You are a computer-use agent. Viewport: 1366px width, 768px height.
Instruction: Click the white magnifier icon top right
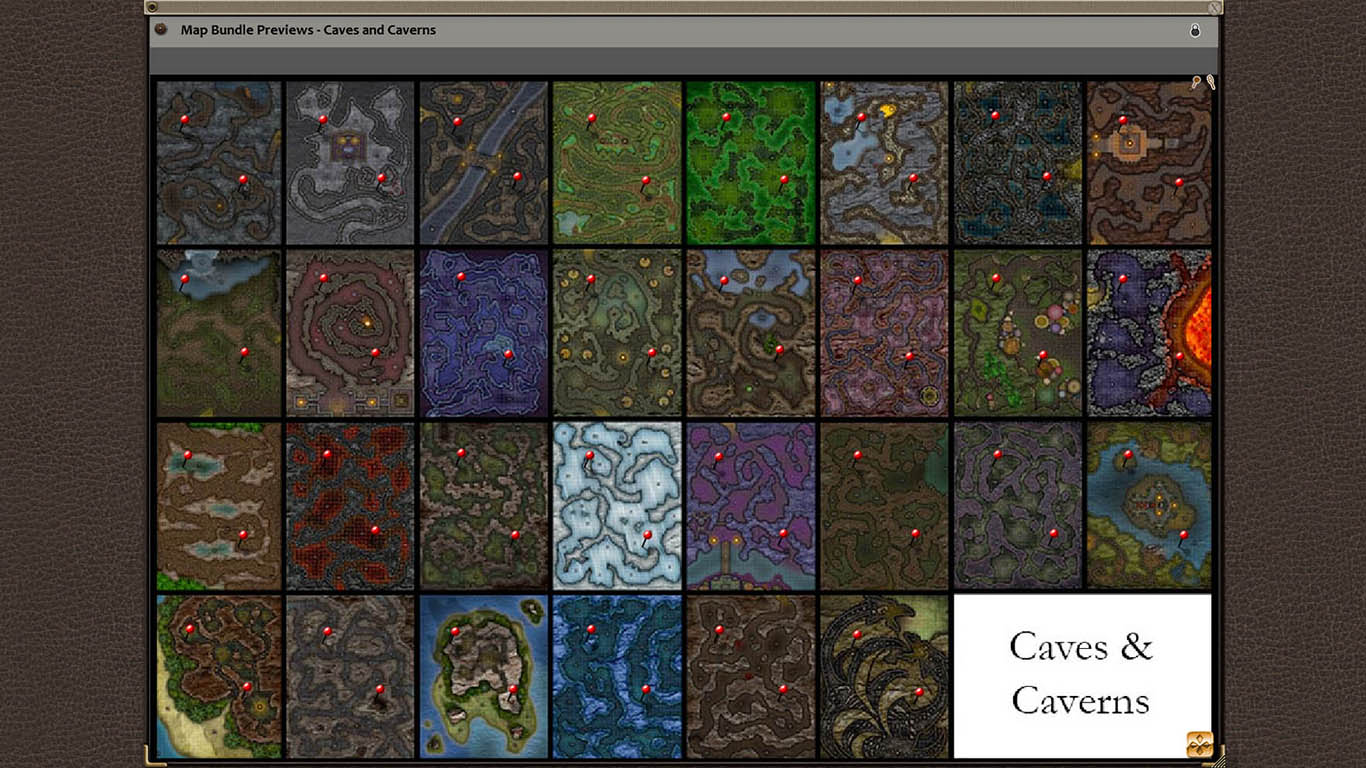(1210, 82)
